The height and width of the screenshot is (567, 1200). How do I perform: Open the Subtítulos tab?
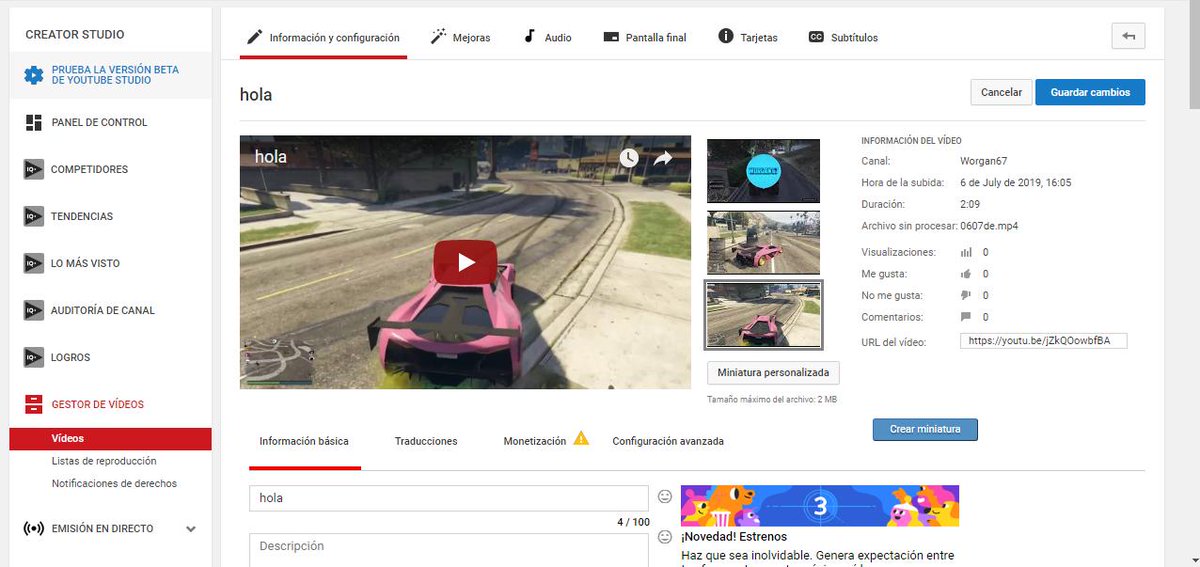pos(843,38)
